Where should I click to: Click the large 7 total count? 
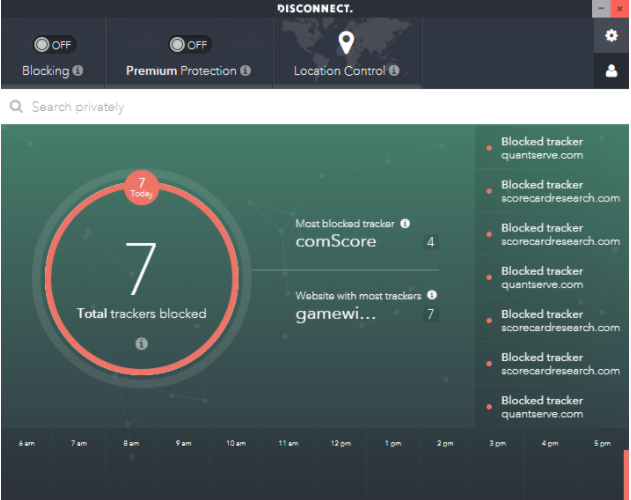pyautogui.click(x=141, y=269)
